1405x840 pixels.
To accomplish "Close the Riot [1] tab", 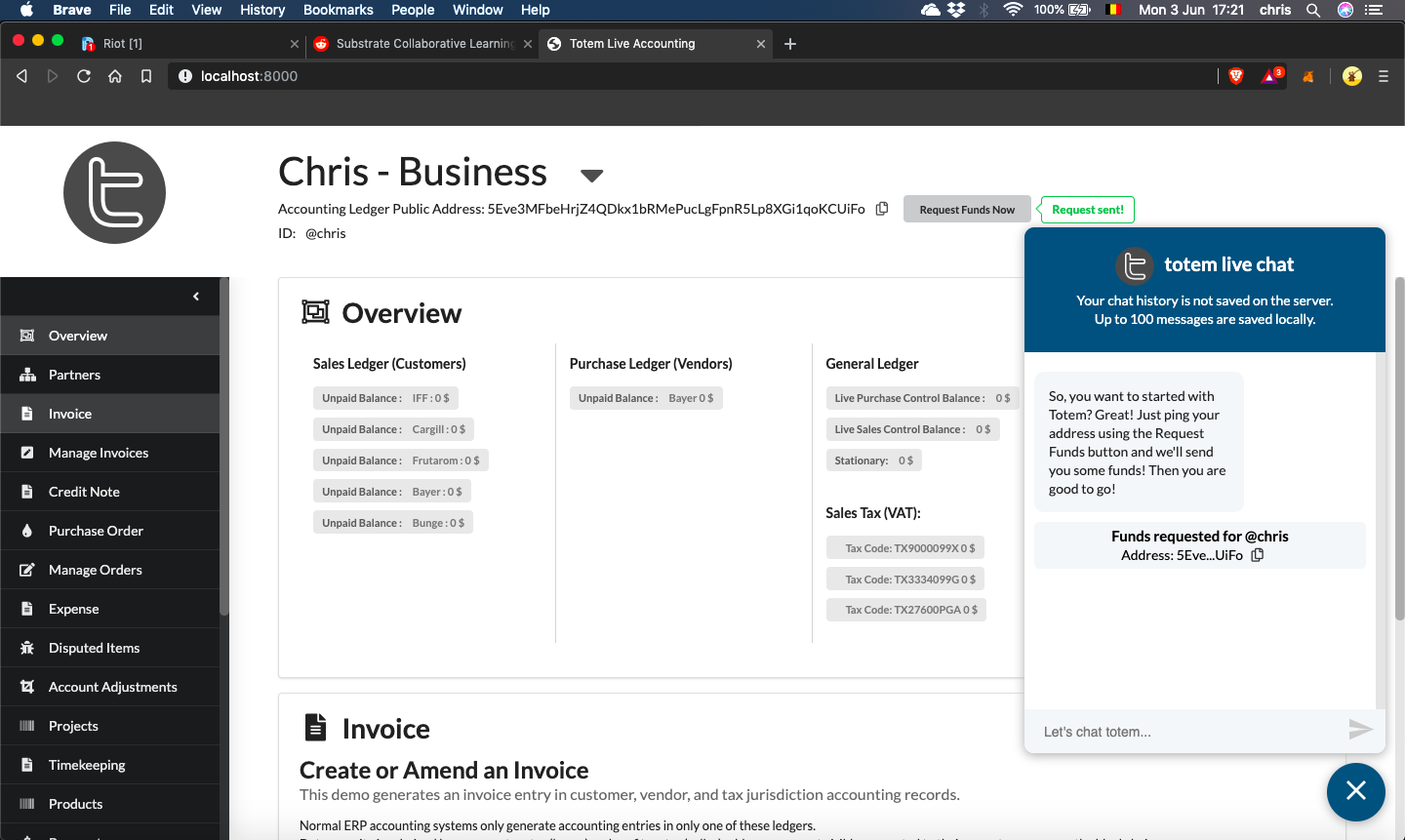I will tap(295, 44).
